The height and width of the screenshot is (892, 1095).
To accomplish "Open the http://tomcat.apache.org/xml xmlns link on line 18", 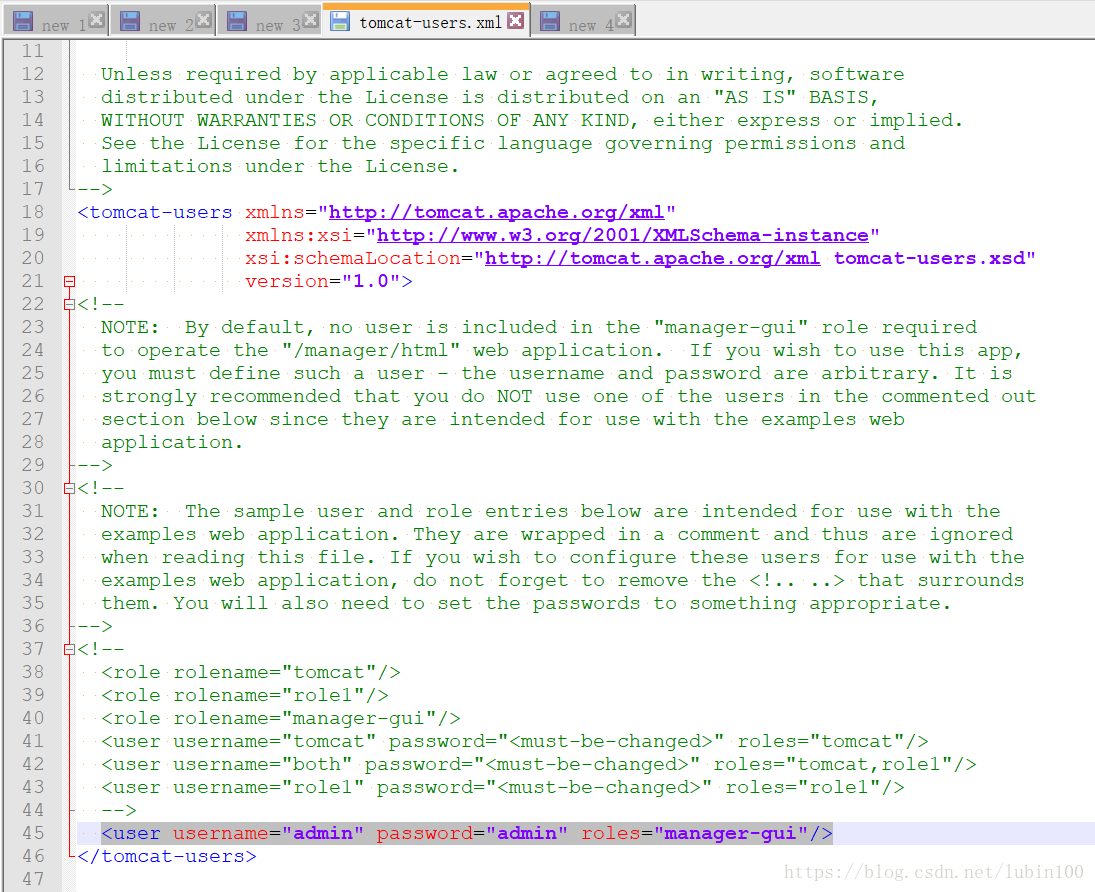I will tap(496, 212).
